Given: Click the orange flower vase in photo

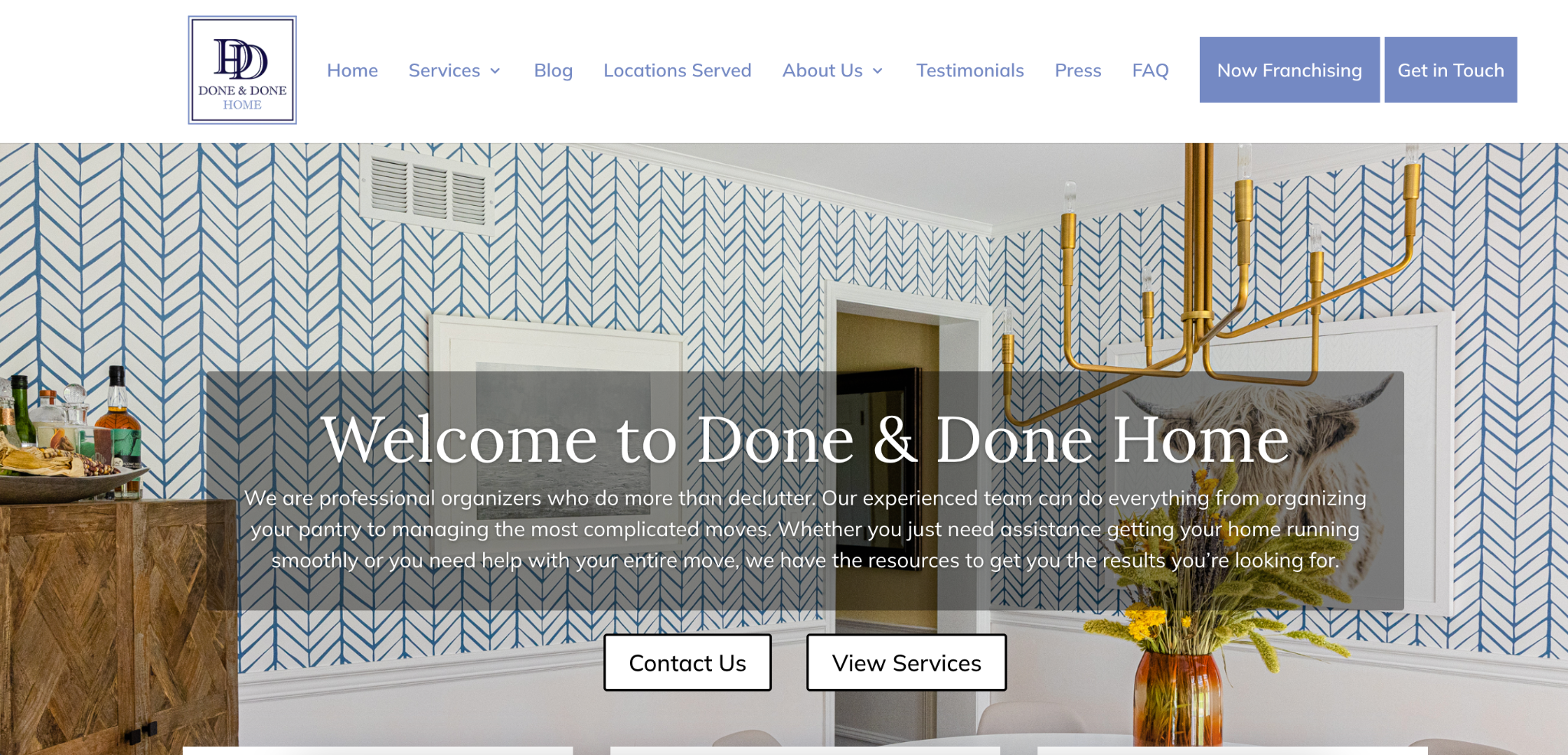Looking at the screenshot, I should coord(1178,698).
